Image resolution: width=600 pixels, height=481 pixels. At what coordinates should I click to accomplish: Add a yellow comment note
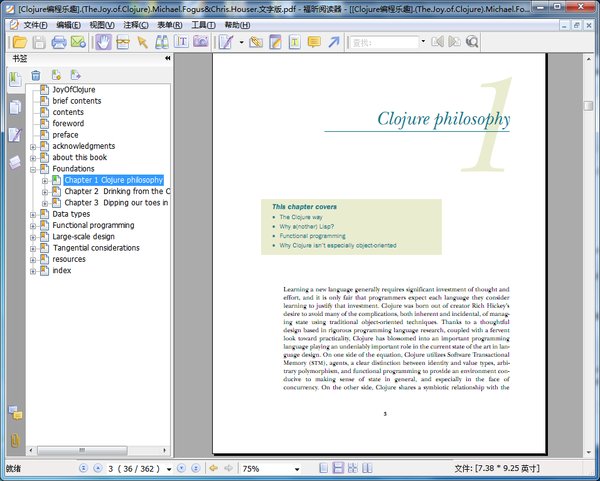(x=314, y=42)
